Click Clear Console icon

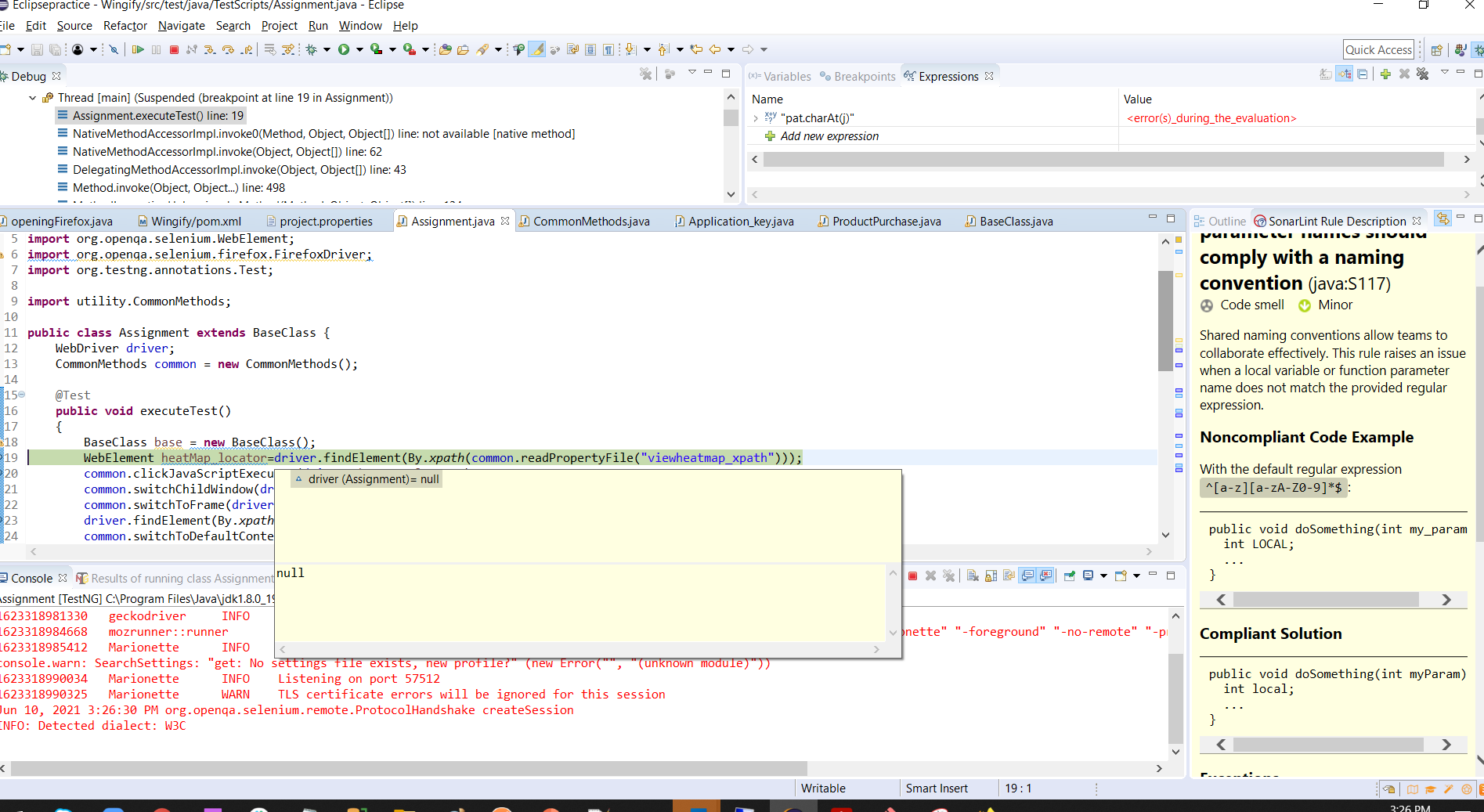973,576
